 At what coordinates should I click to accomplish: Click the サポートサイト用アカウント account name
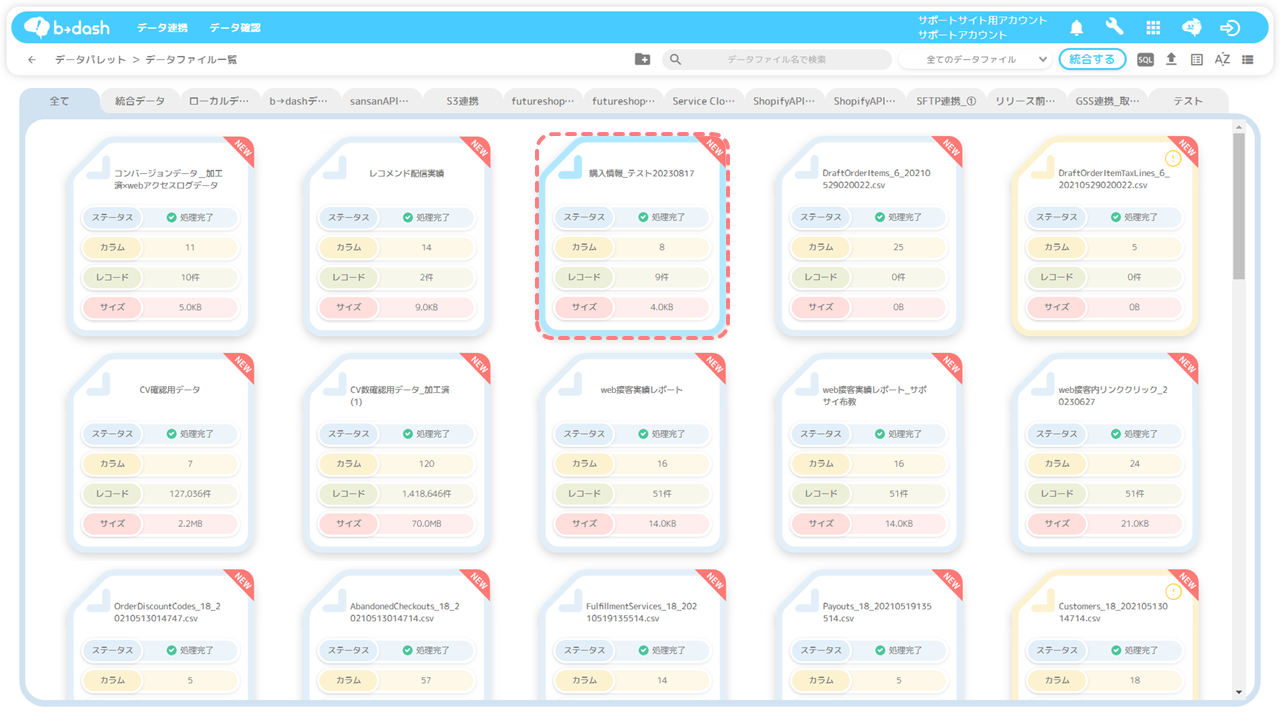[x=982, y=20]
